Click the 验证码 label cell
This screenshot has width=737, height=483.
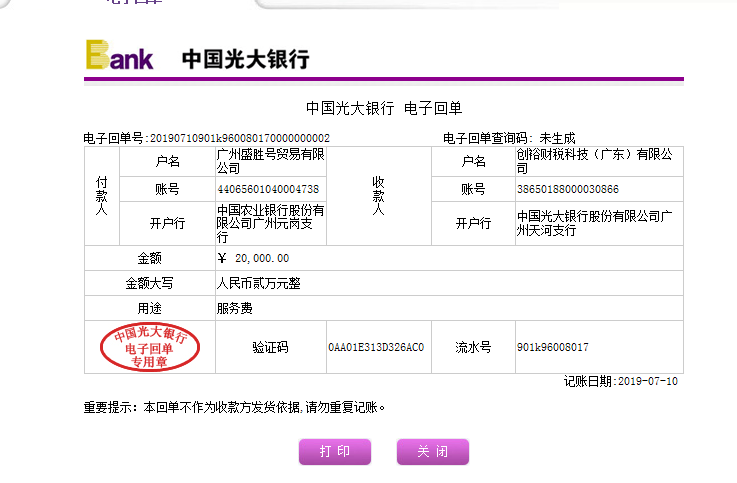click(x=270, y=347)
